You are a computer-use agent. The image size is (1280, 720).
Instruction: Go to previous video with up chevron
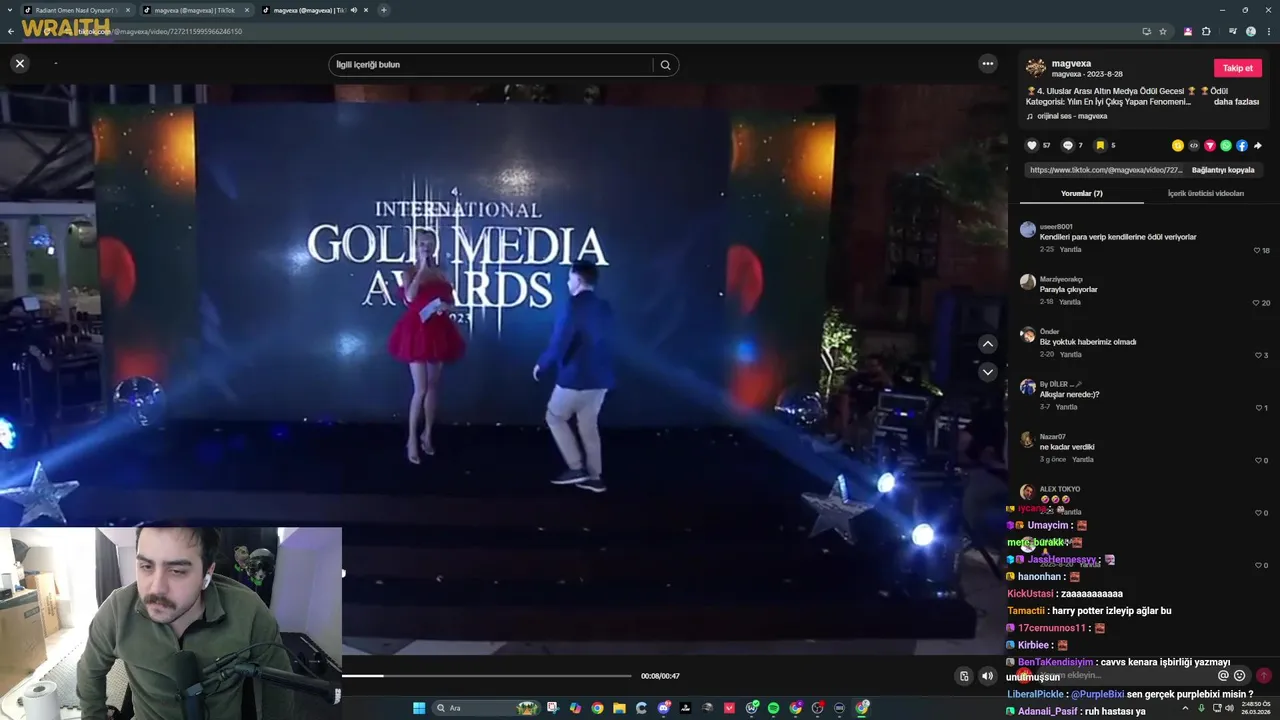click(x=988, y=344)
